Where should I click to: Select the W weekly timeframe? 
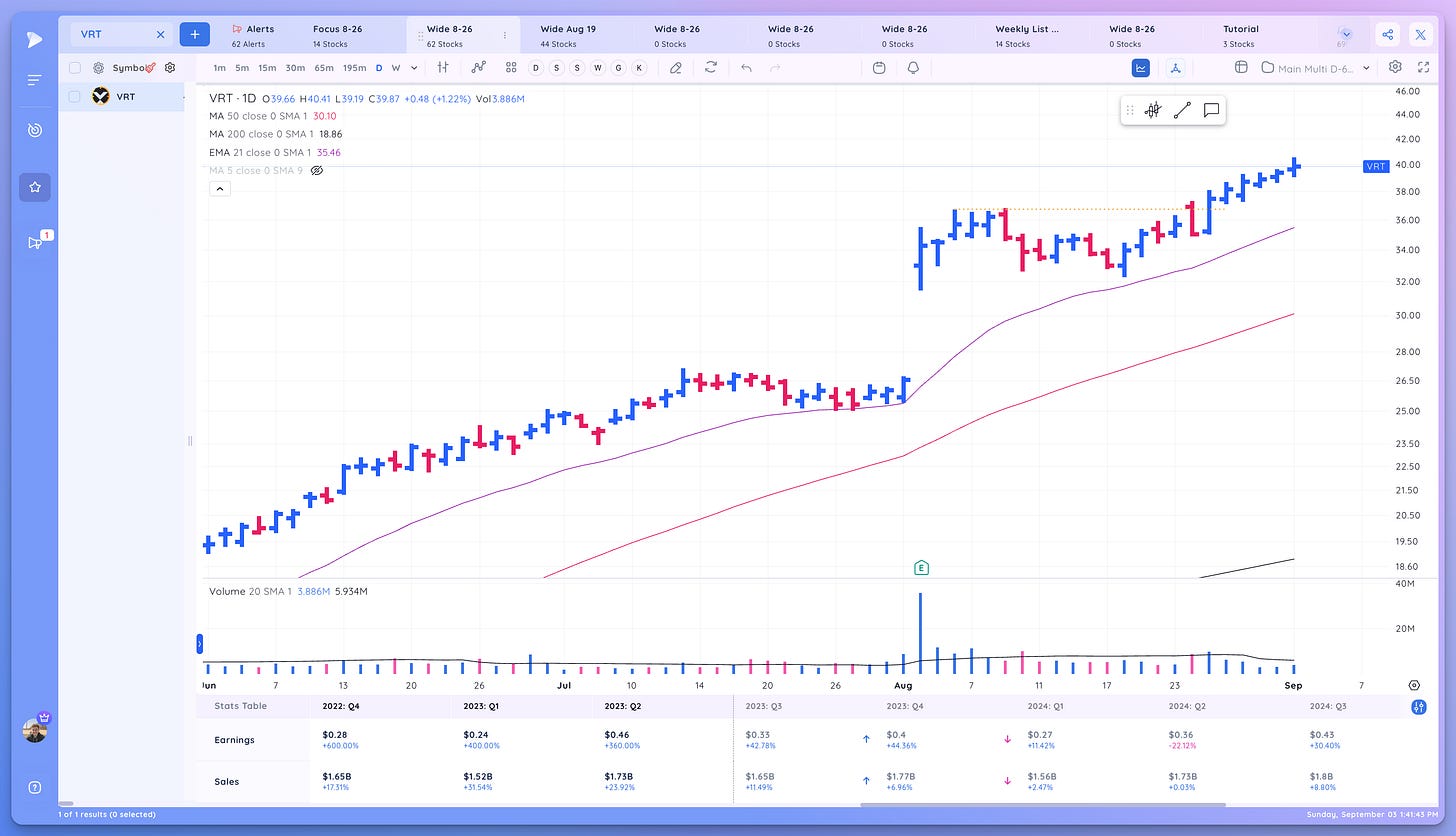click(x=396, y=68)
